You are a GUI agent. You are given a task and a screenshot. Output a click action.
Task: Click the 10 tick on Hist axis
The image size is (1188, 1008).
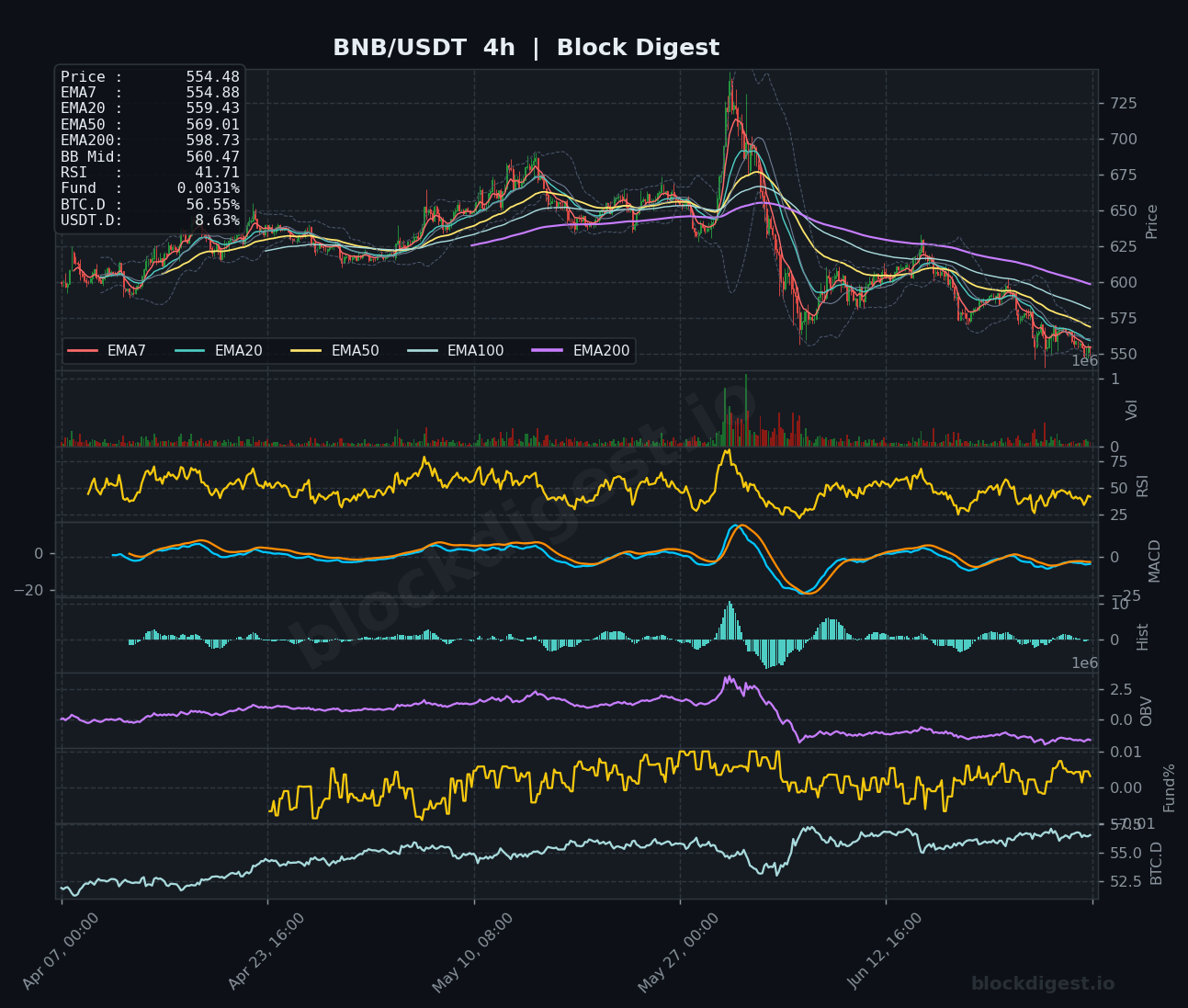pyautogui.click(x=1119, y=604)
